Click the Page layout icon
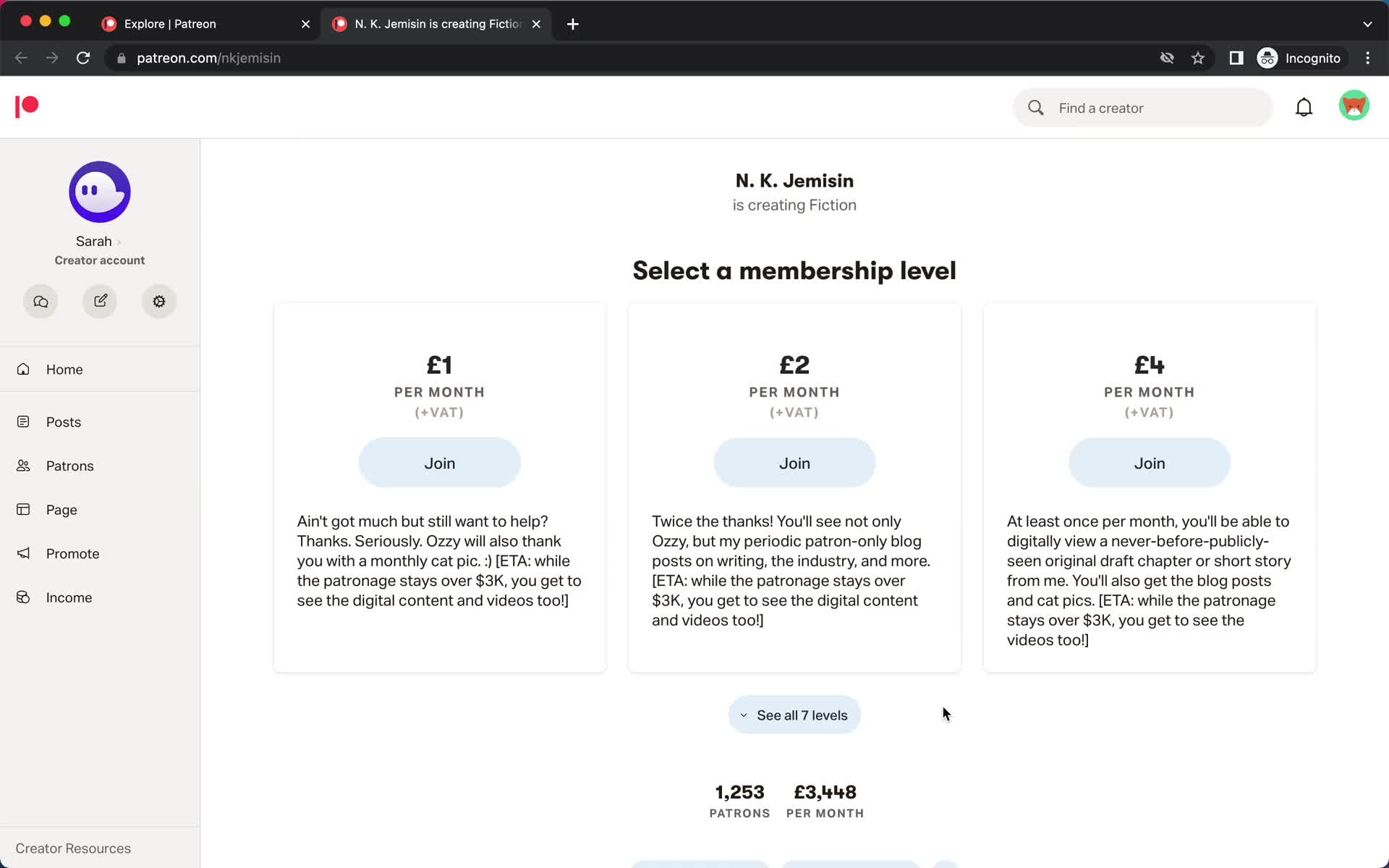 coord(23,509)
